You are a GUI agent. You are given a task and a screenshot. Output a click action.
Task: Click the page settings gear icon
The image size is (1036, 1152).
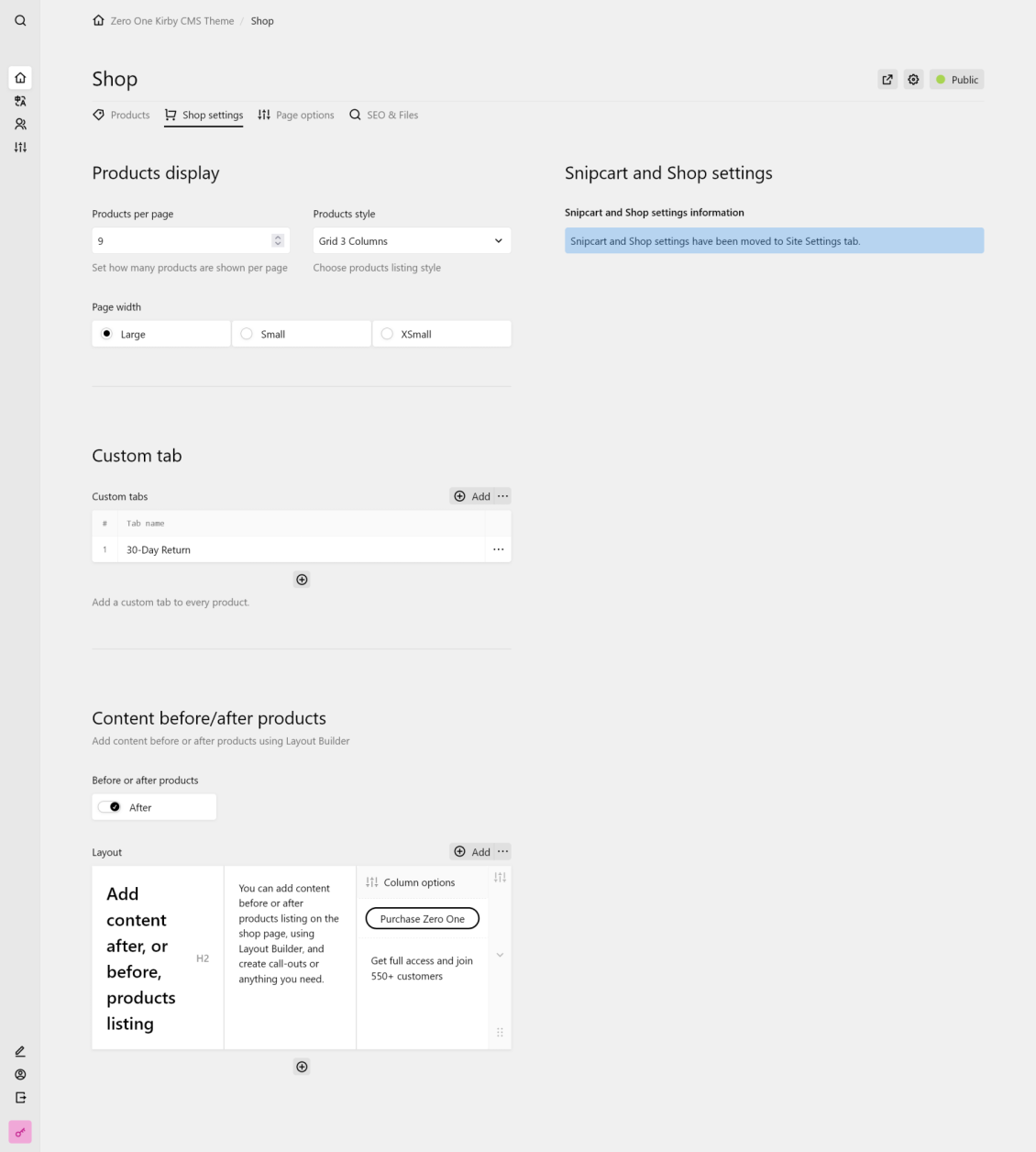(x=913, y=80)
